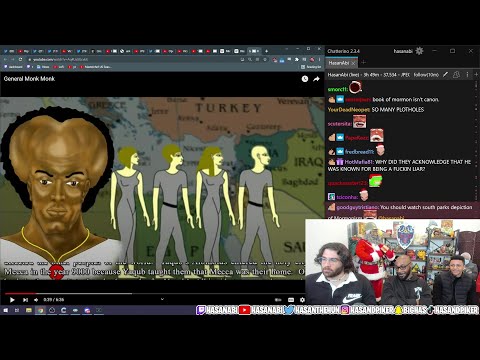Toggle autoplay switch in player
Viewport: 480px width, 360px height.
278,300
